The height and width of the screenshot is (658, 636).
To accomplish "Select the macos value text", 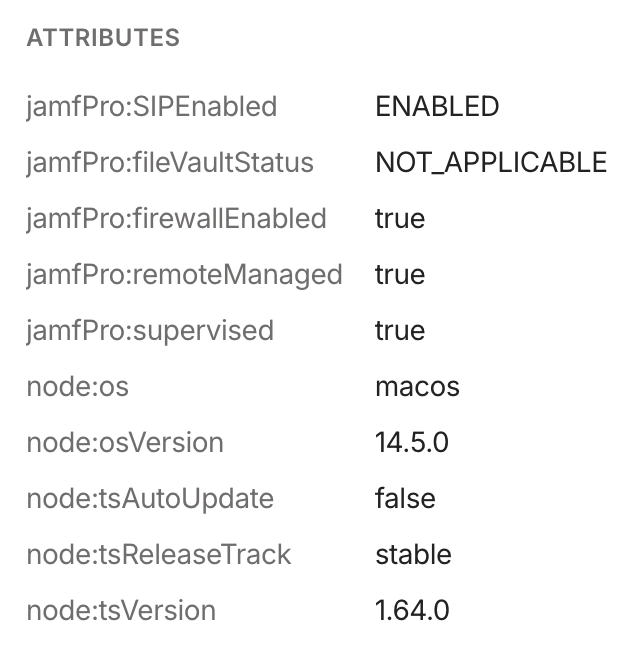I will [x=417, y=386].
